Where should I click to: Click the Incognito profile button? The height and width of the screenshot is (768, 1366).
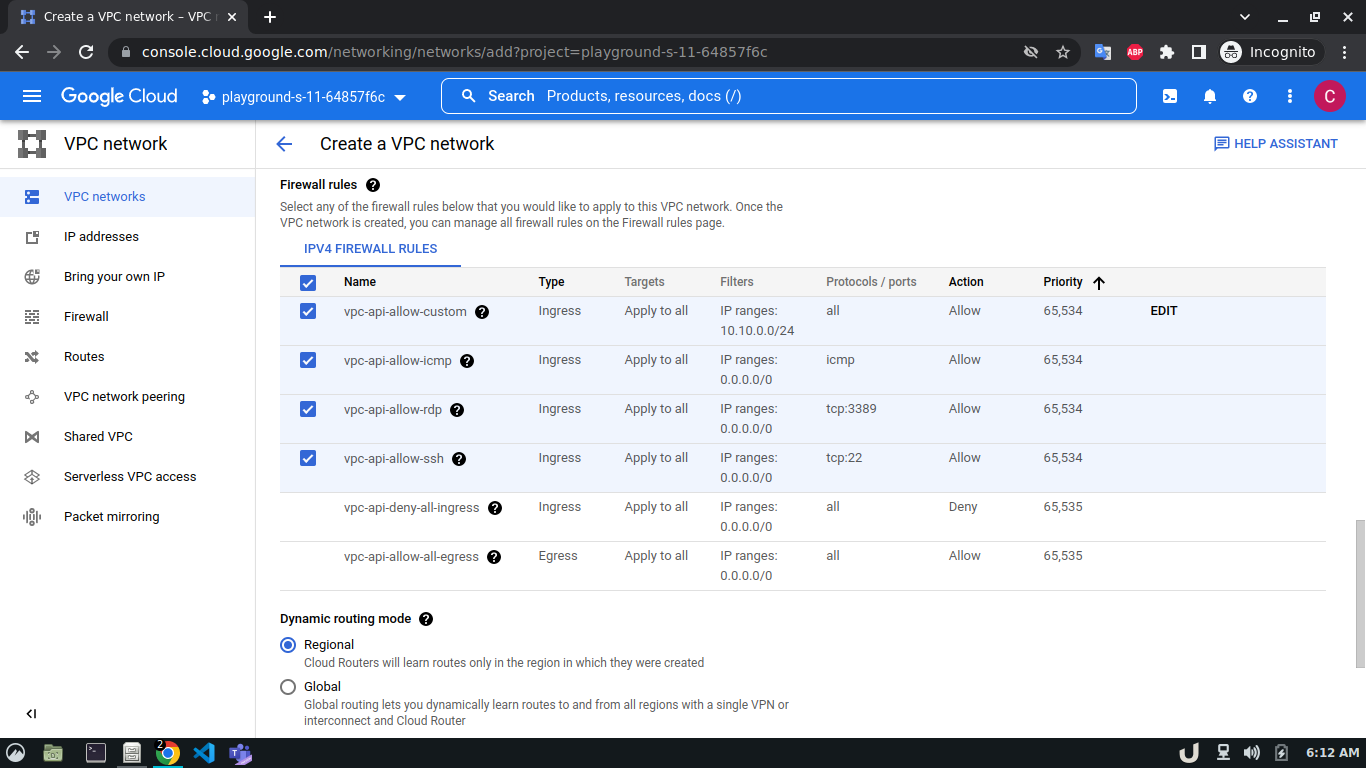1270,52
